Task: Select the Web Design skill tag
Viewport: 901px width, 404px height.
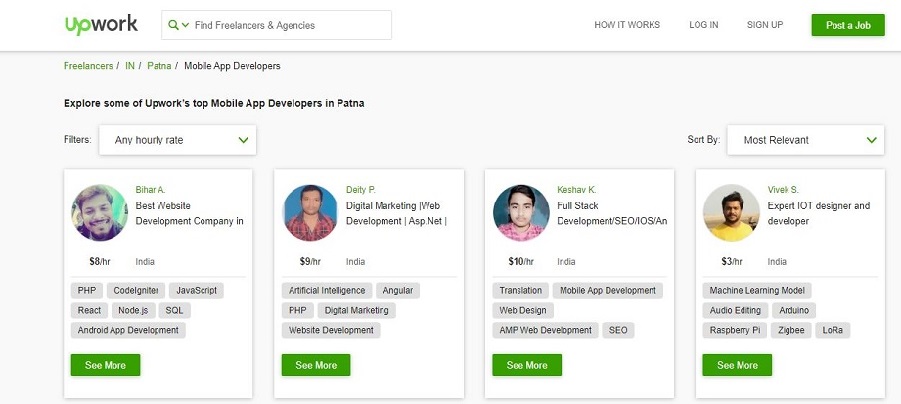Action: coord(523,310)
